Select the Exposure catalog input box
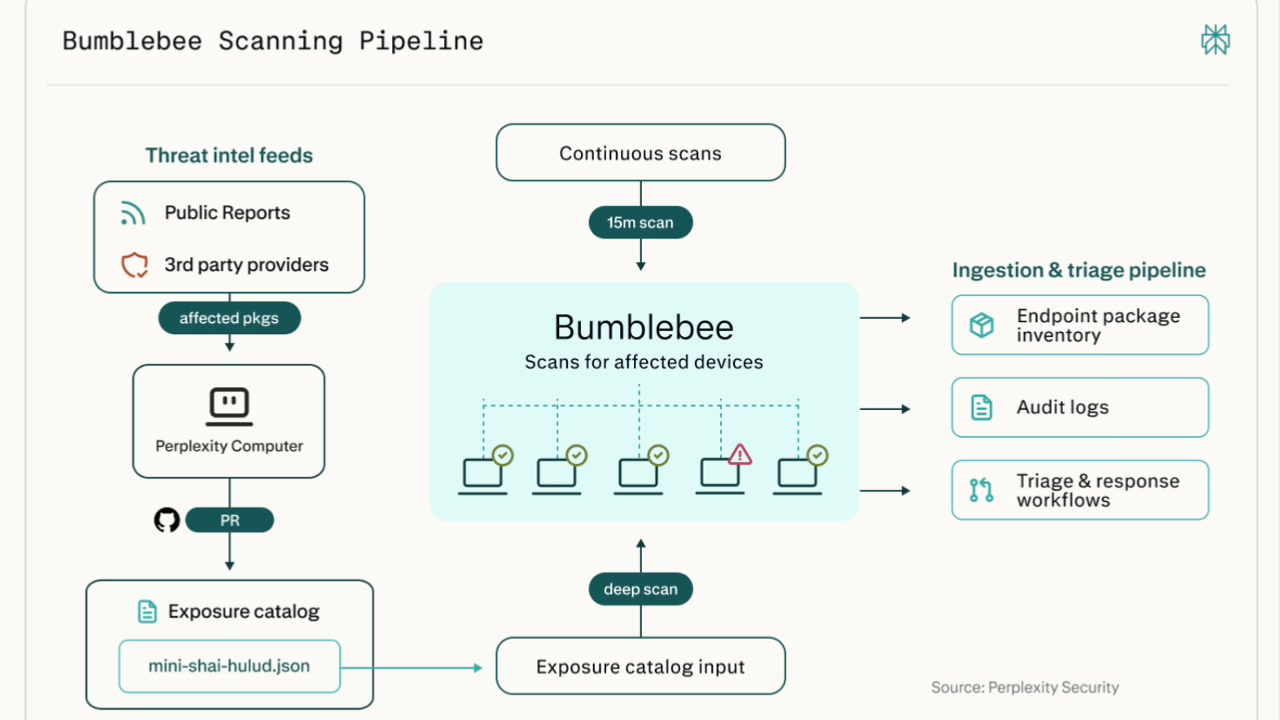 641,667
